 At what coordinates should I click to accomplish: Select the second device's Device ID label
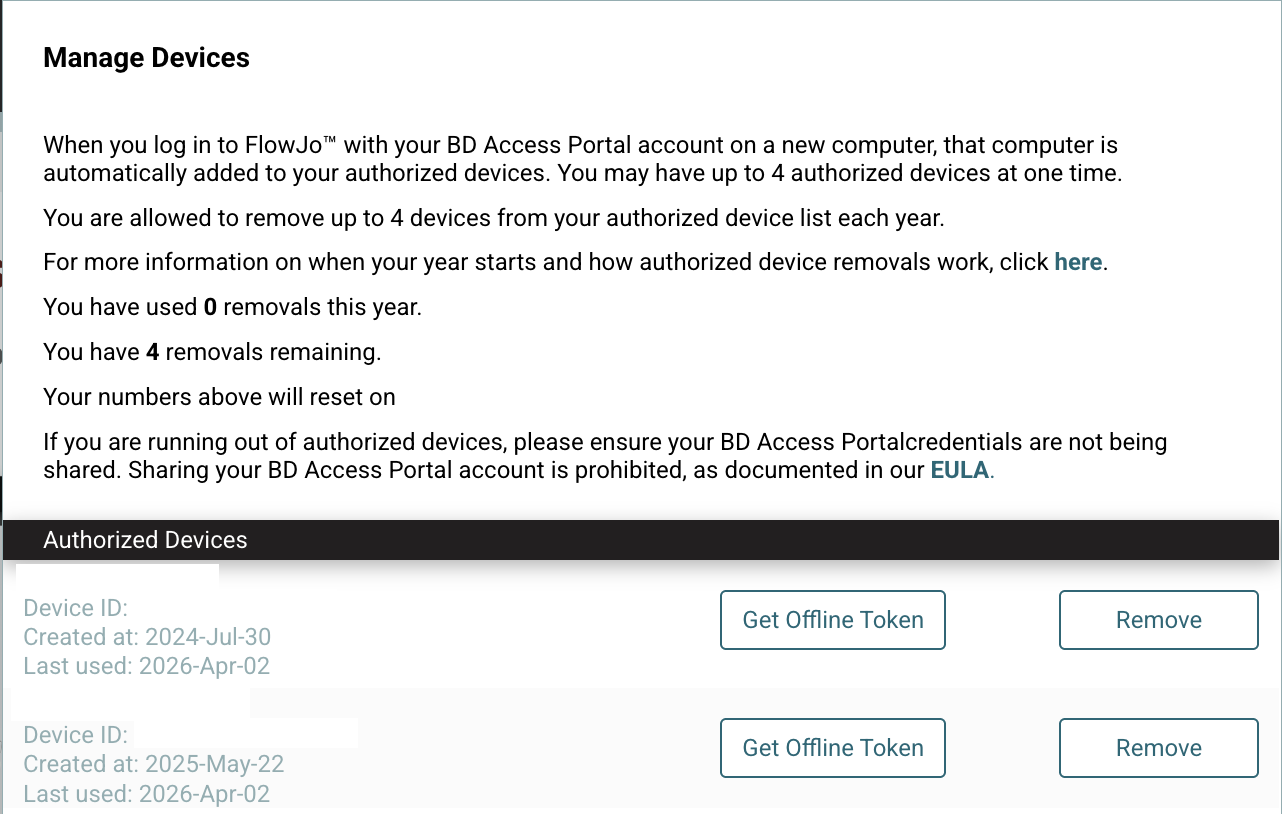pyautogui.click(x=75, y=735)
